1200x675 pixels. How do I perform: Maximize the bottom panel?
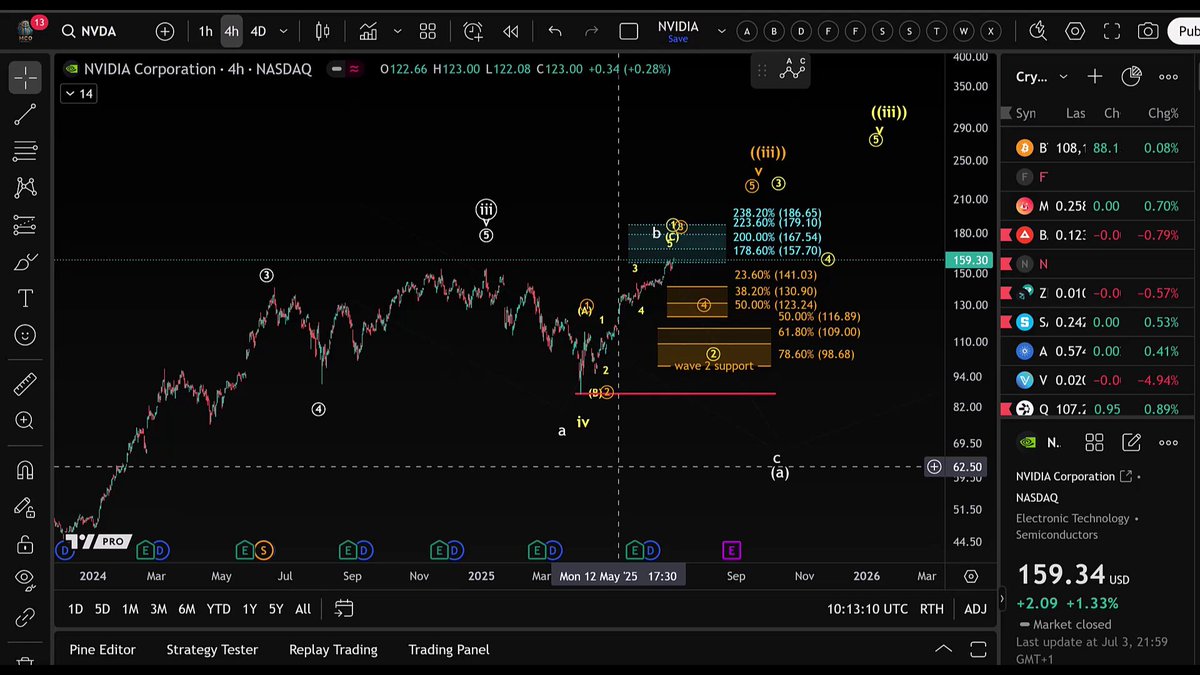[979, 649]
